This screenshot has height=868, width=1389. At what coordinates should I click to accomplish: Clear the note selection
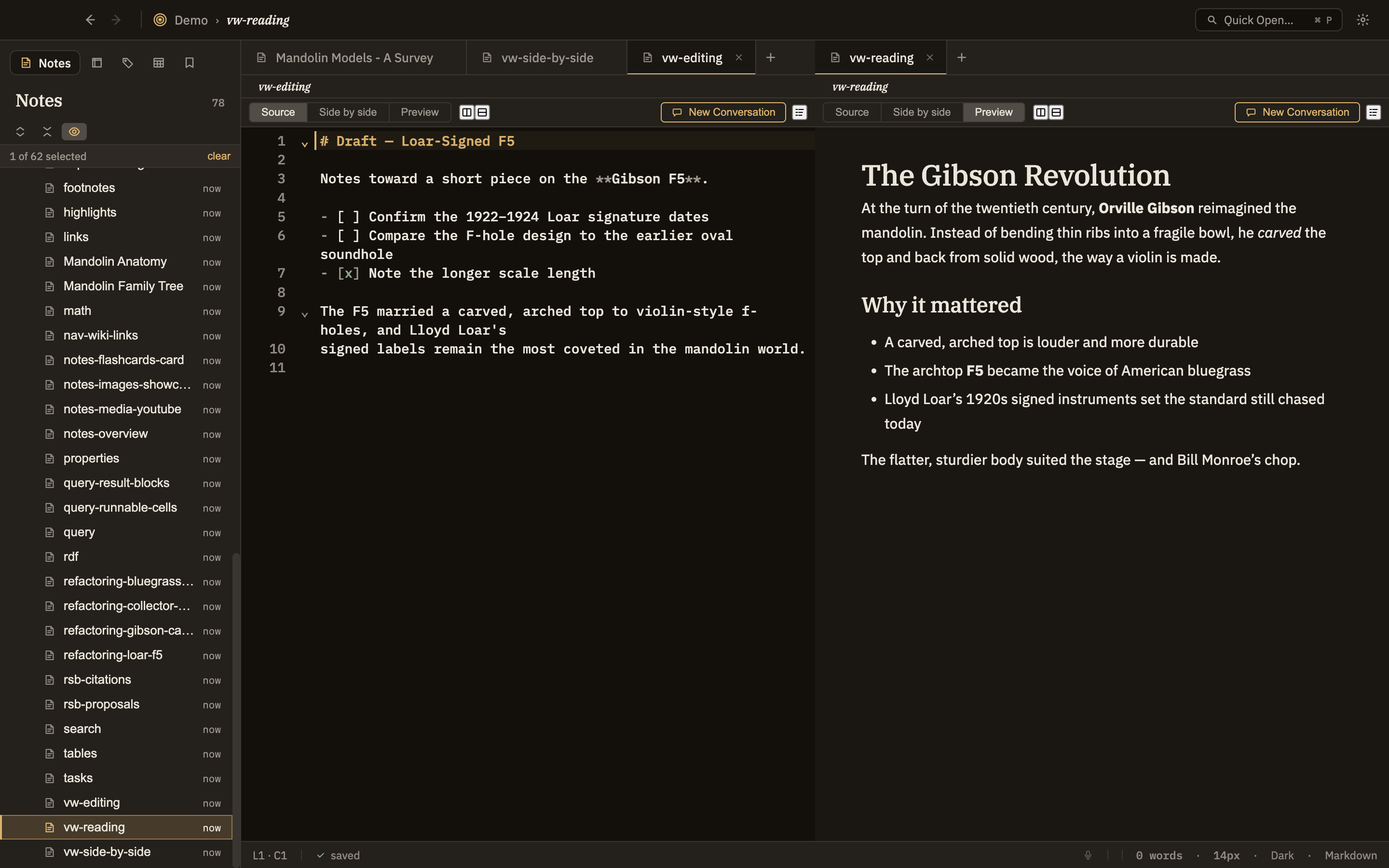click(218, 156)
